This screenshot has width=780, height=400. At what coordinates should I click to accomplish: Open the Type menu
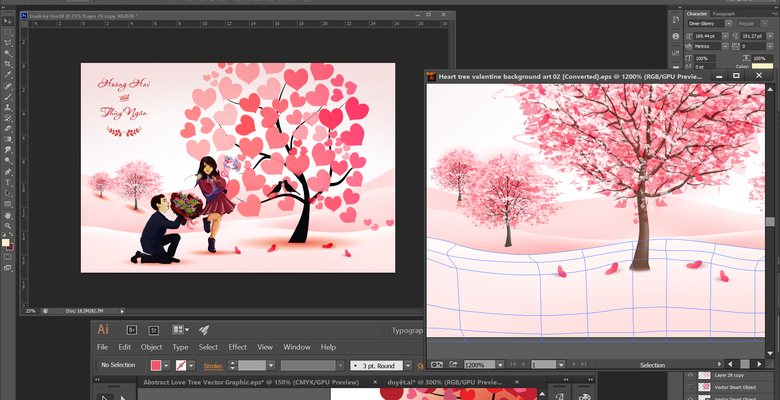tap(180, 347)
